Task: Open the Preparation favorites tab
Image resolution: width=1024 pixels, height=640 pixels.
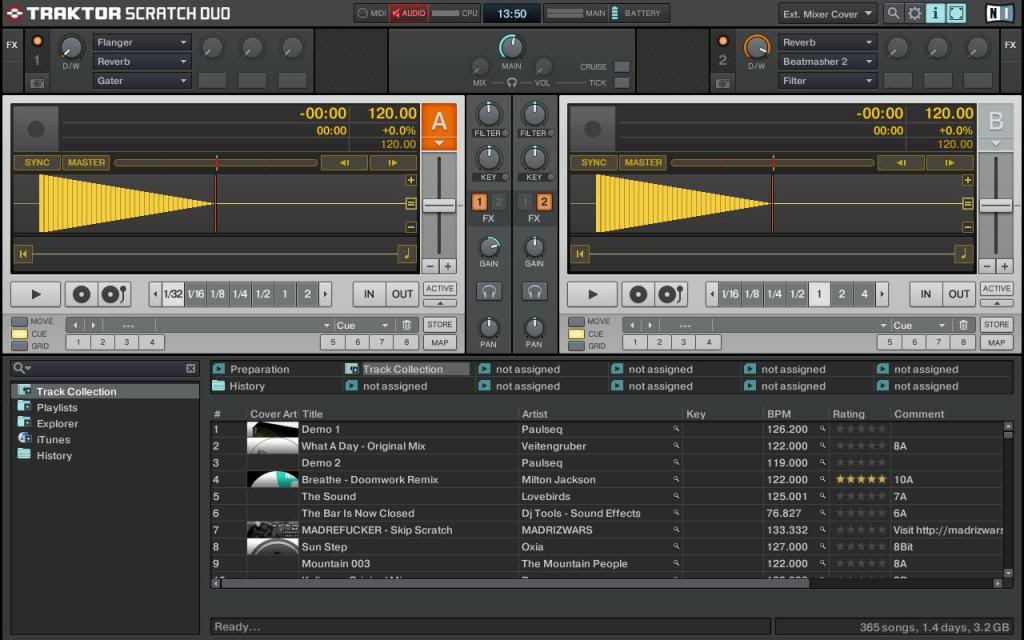Action: [259, 369]
